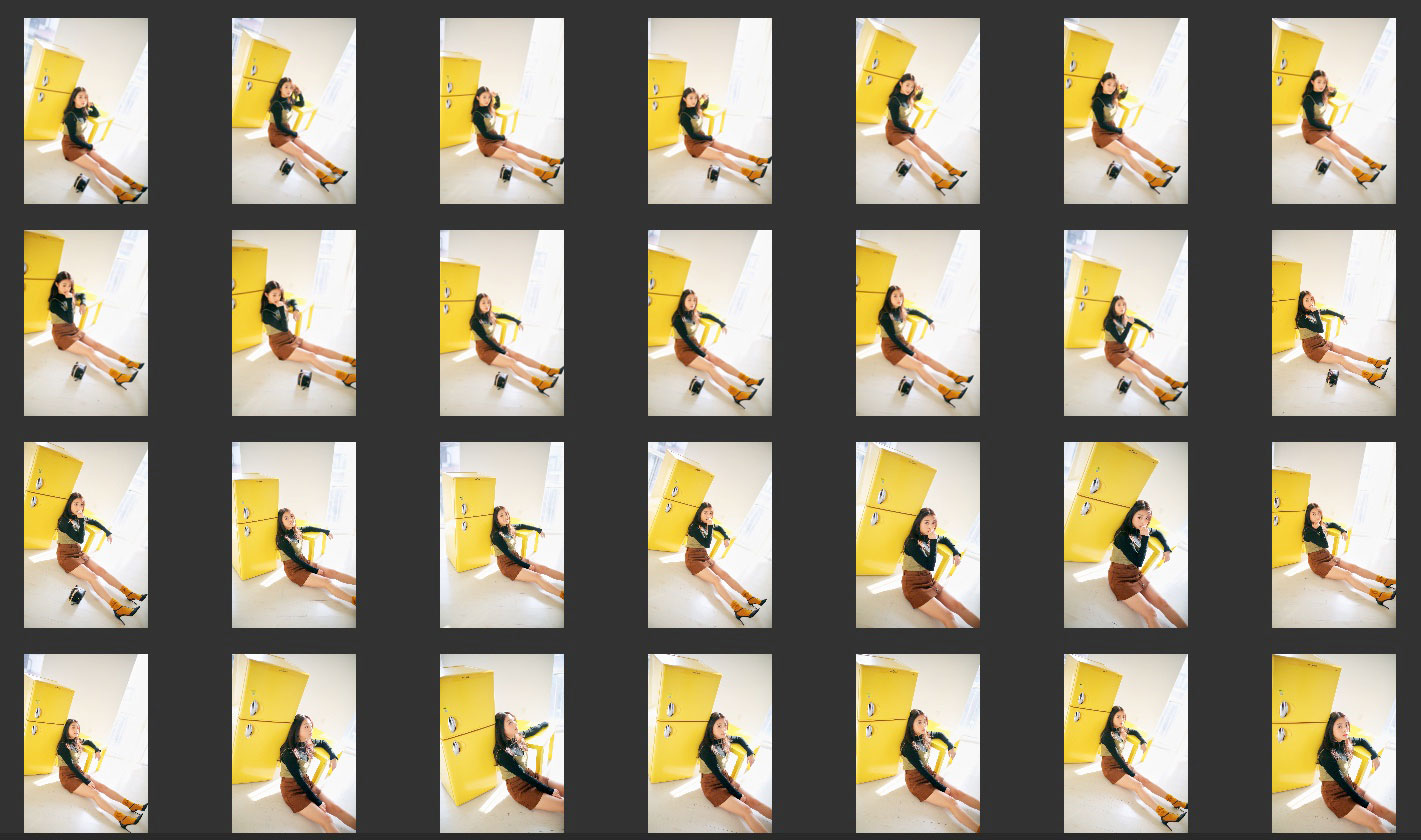Open the sixth photo in the third row

coord(1126,535)
